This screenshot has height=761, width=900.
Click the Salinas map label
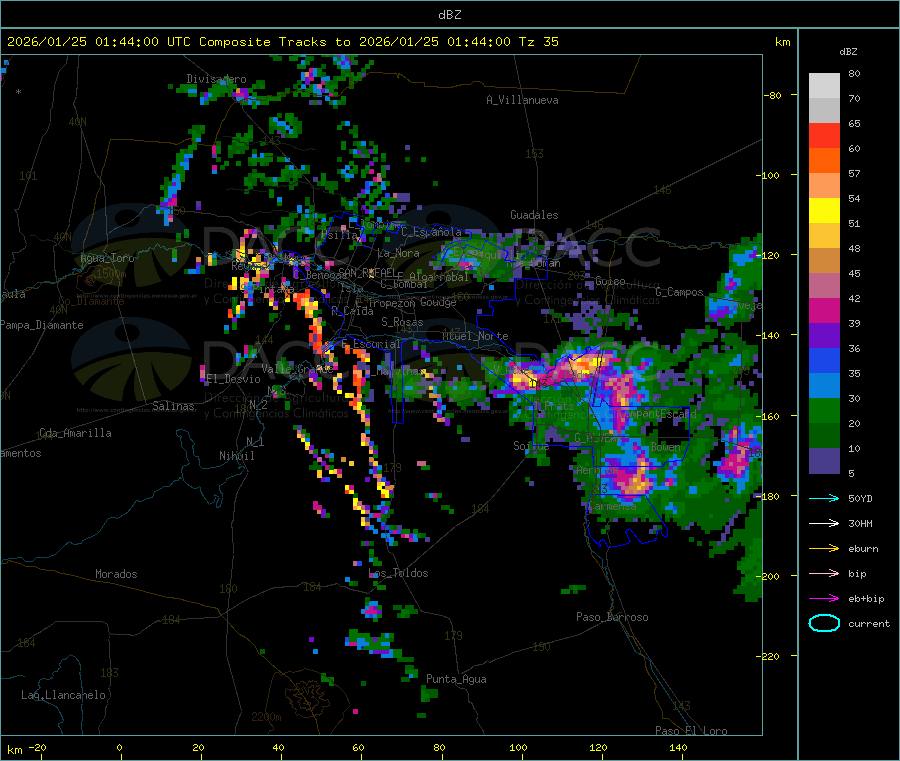pos(173,406)
